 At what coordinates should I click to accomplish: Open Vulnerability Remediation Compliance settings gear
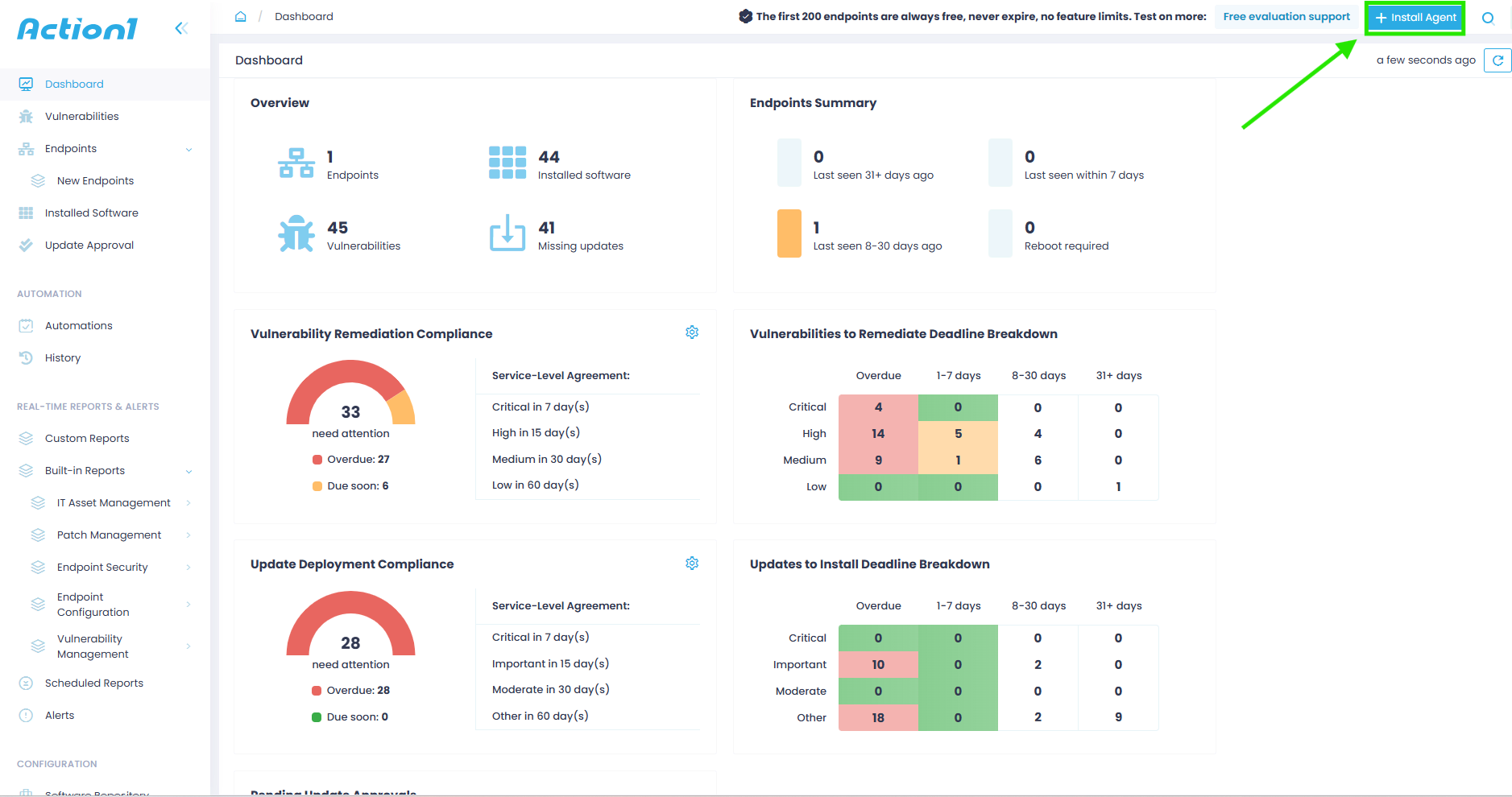coord(692,332)
